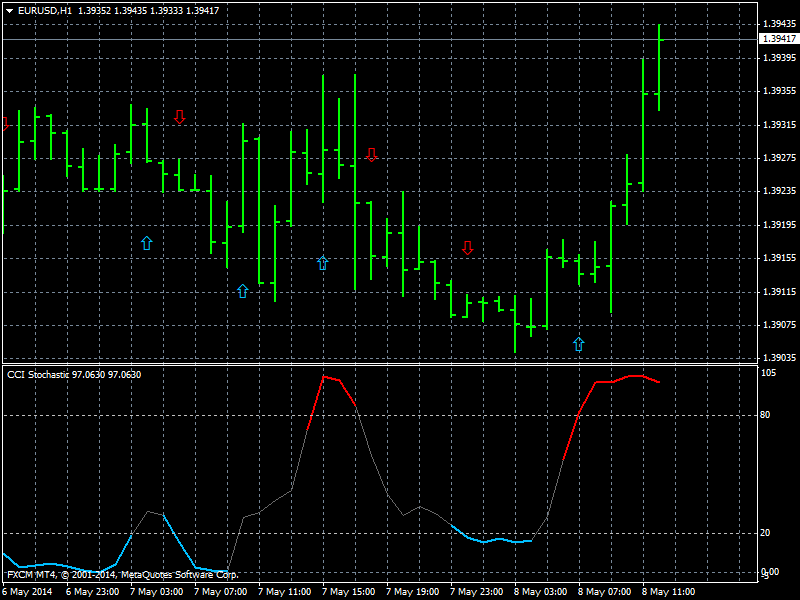The height and width of the screenshot is (600, 800).
Task: Click the 8 May 03:00 time label
Action: click(x=540, y=592)
